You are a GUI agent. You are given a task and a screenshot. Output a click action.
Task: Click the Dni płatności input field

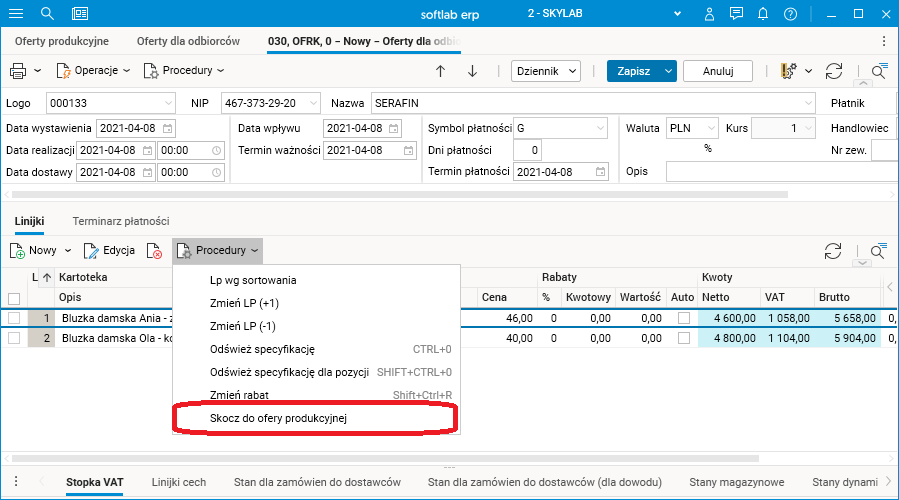pyautogui.click(x=527, y=150)
